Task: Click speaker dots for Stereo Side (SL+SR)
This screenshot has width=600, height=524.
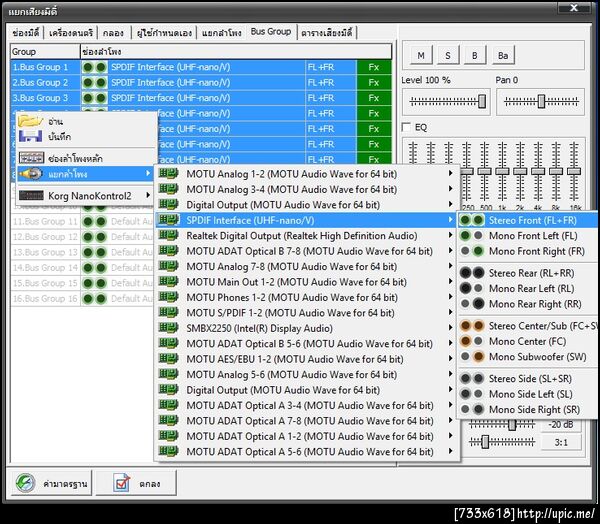Action: [472, 379]
